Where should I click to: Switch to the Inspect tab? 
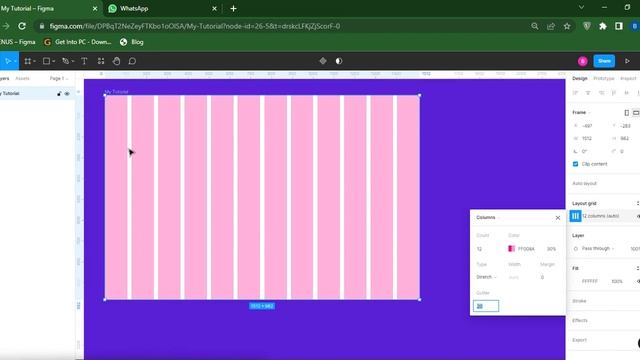[x=628, y=78]
